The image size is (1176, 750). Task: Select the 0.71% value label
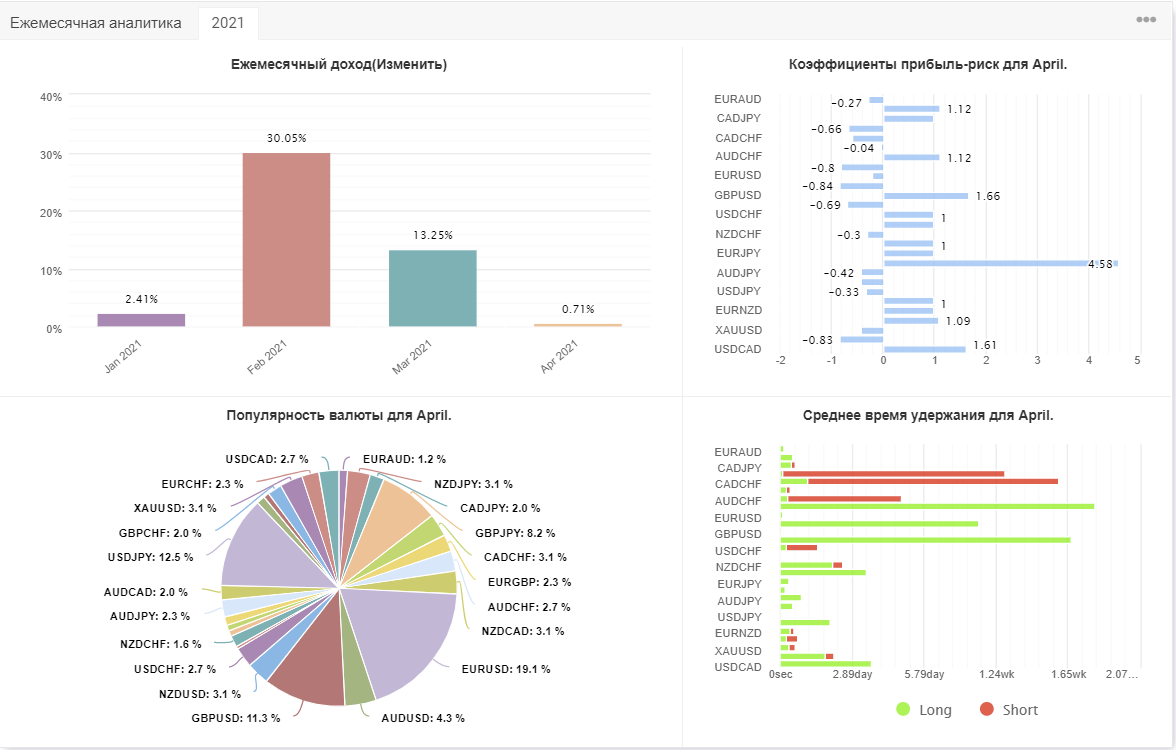[578, 309]
